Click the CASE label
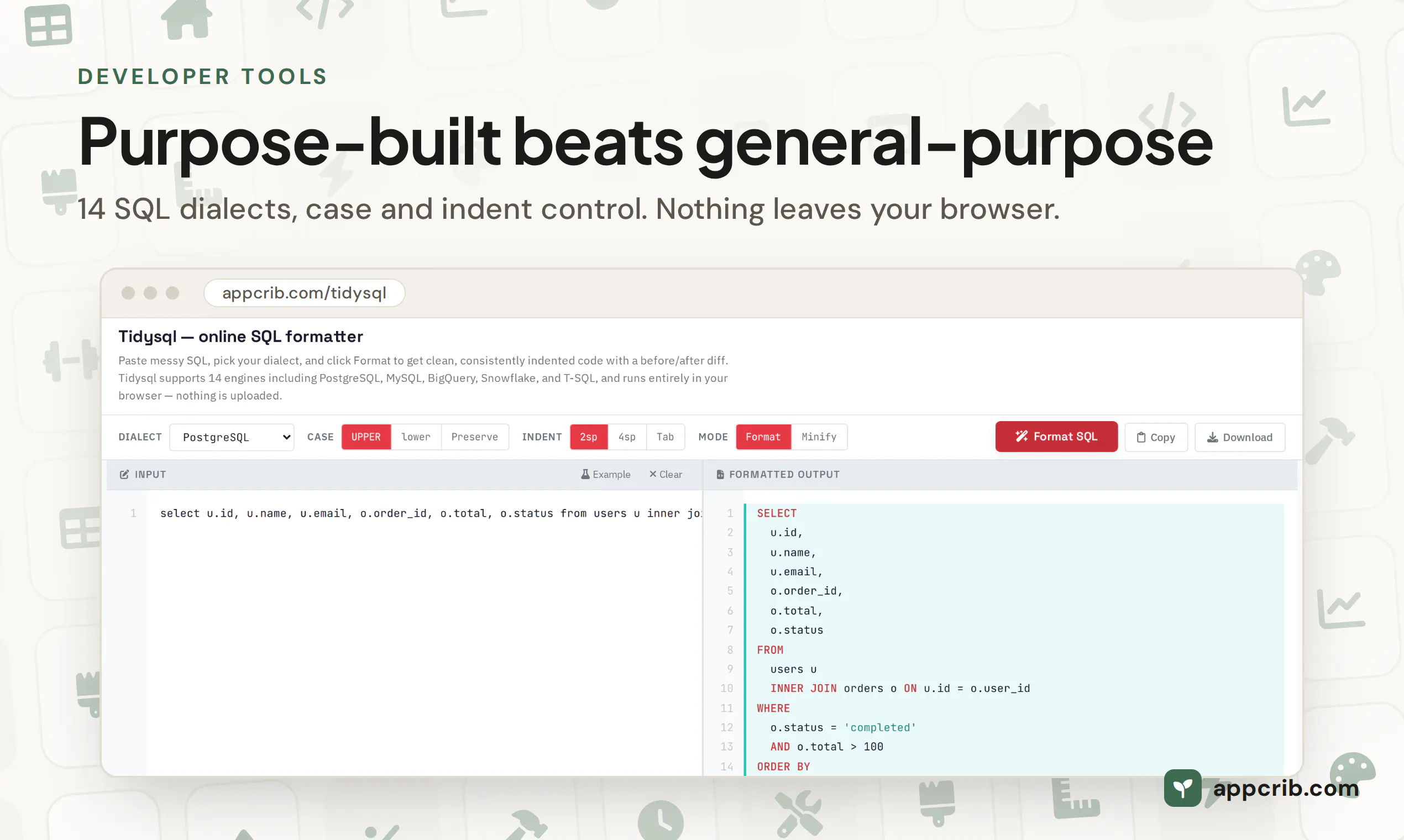This screenshot has height=840, width=1404. [321, 437]
